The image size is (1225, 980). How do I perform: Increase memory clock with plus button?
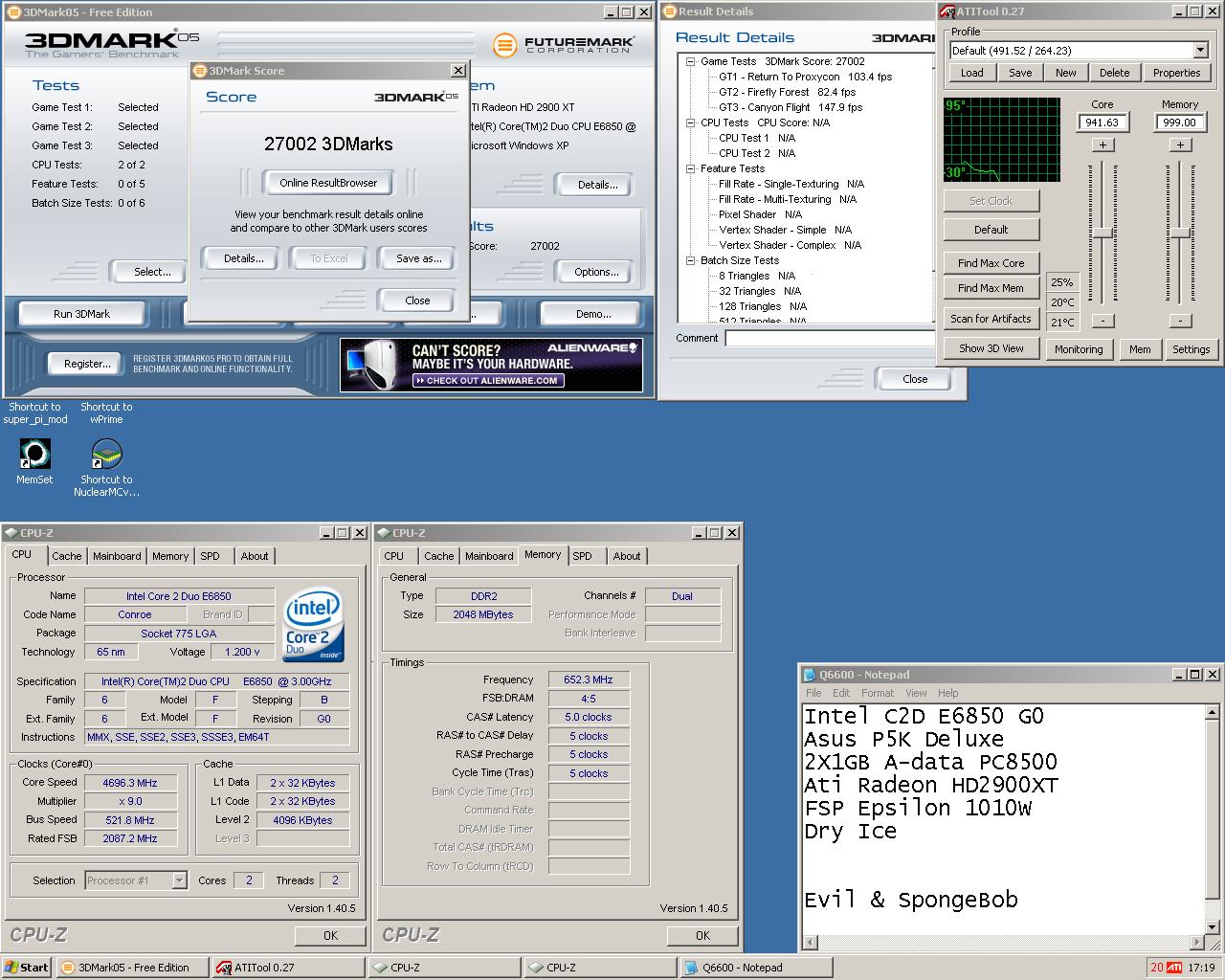1180,145
